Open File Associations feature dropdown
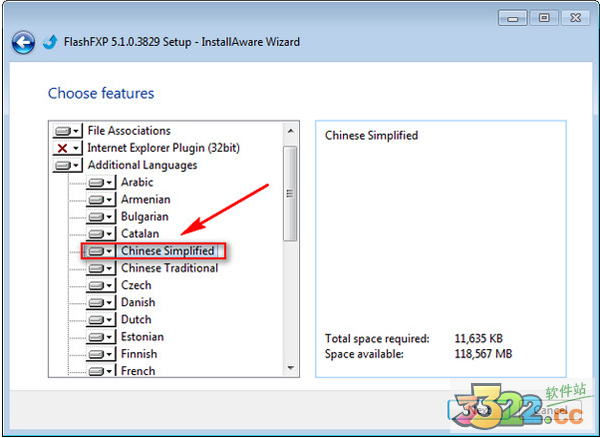The width and height of the screenshot is (600, 438). (67, 131)
